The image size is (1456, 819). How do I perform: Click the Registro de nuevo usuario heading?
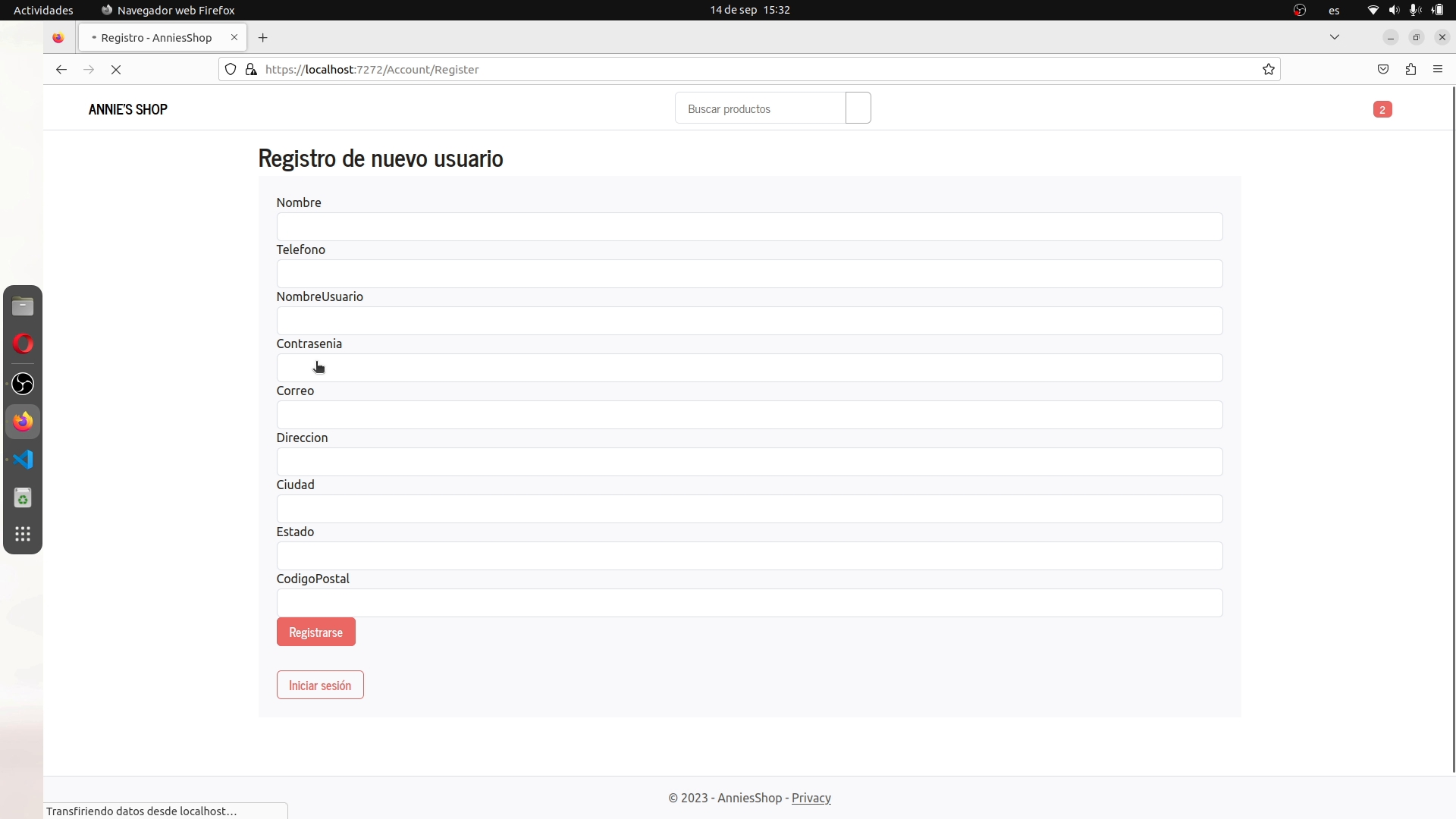[381, 158]
